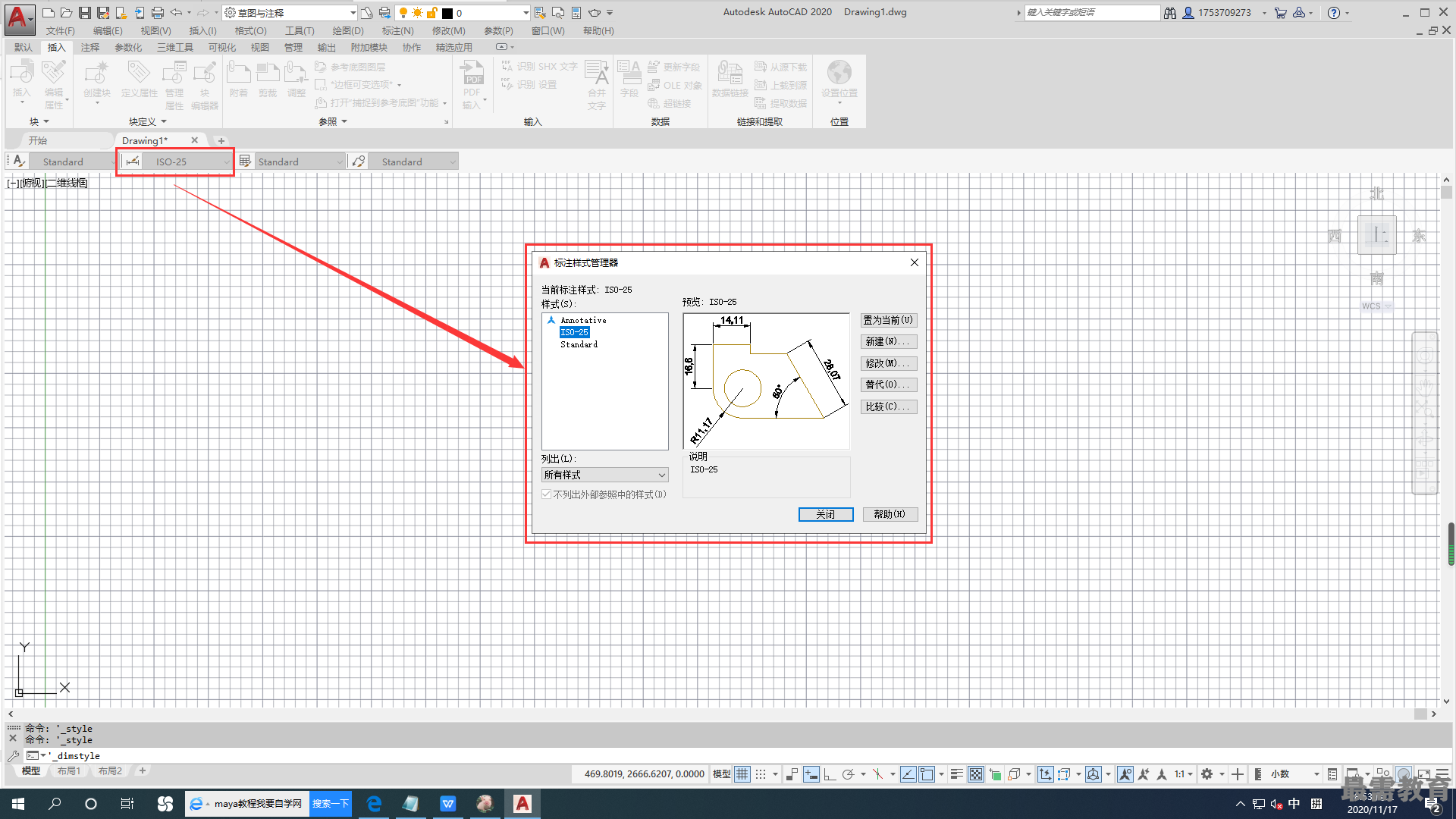Click the 比较(C)... button

click(888, 406)
